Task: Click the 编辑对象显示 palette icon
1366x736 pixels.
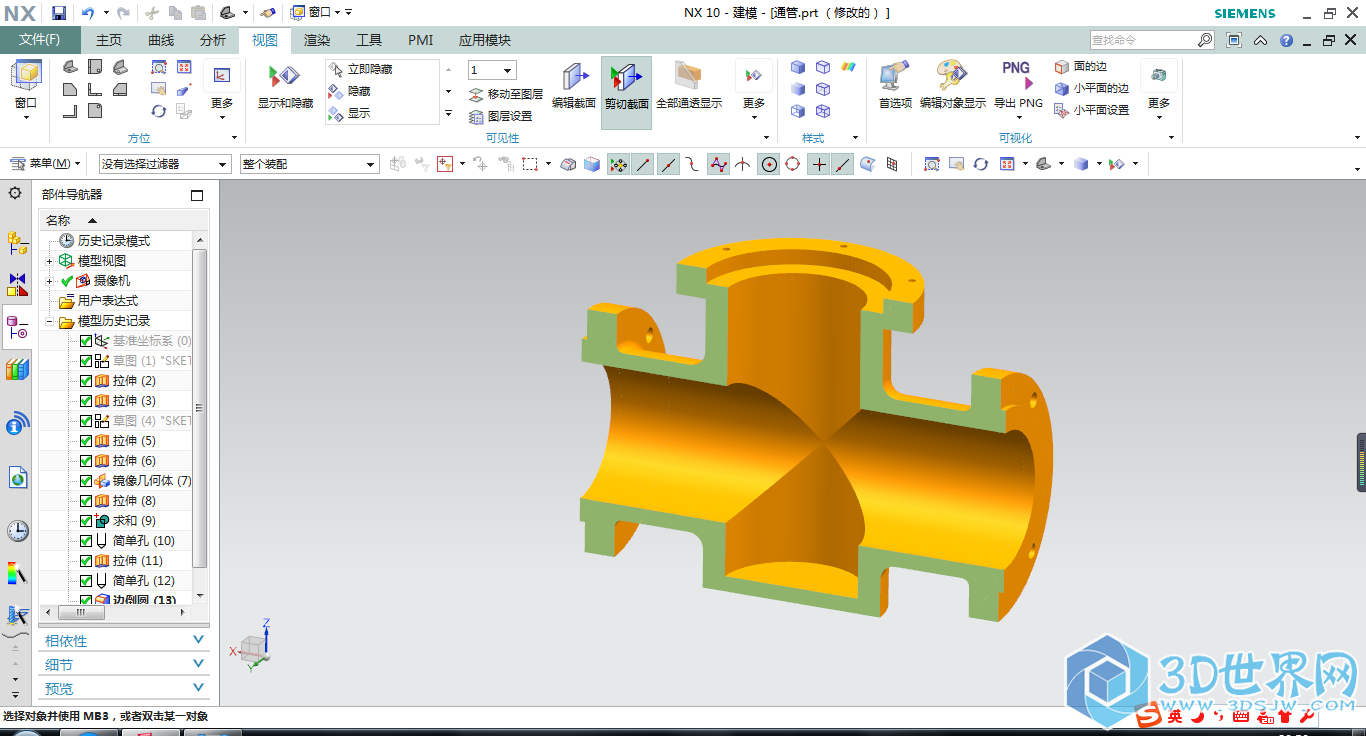Action: point(952,77)
